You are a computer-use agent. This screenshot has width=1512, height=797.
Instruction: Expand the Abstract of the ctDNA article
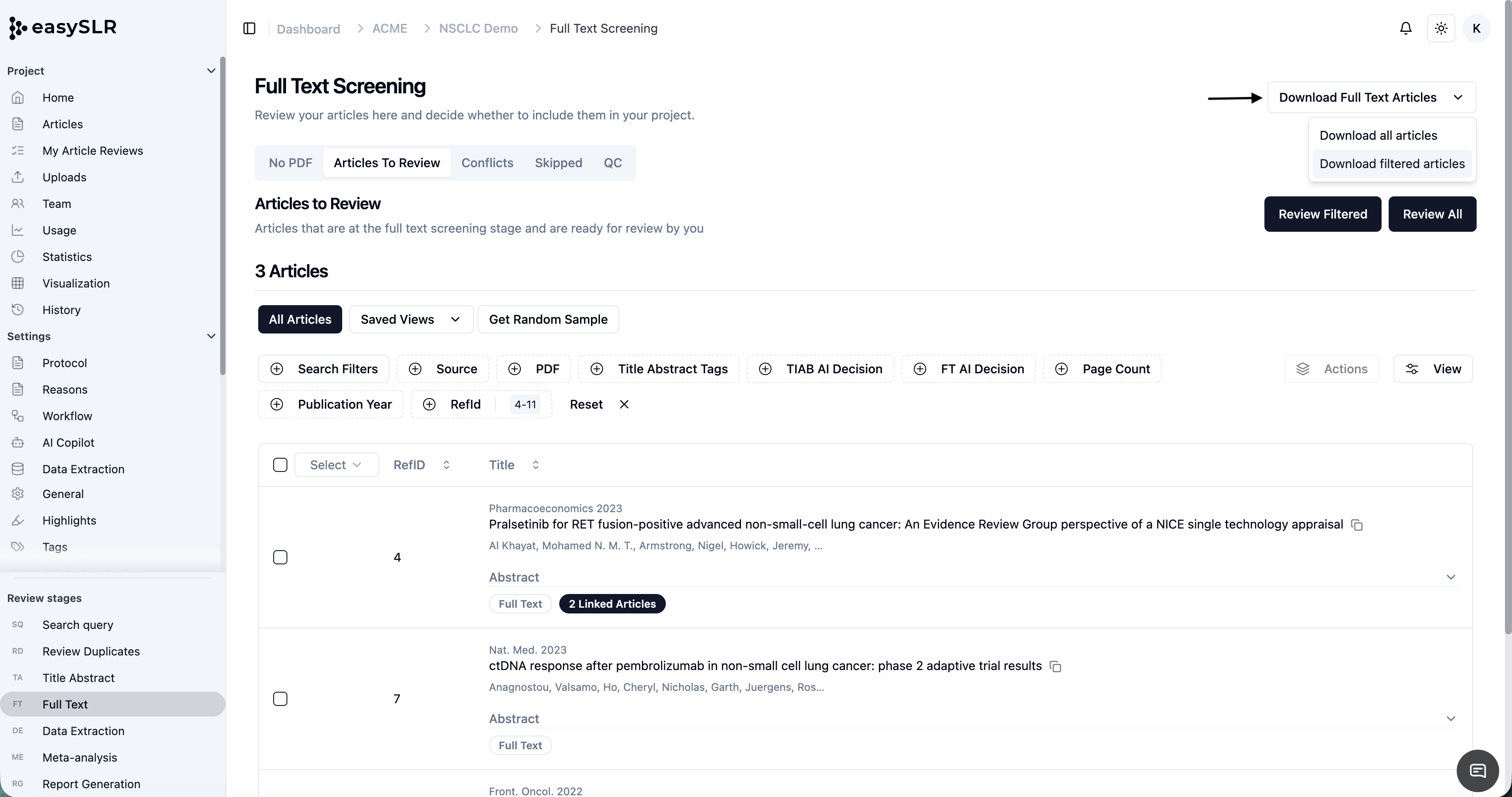[x=1451, y=718]
